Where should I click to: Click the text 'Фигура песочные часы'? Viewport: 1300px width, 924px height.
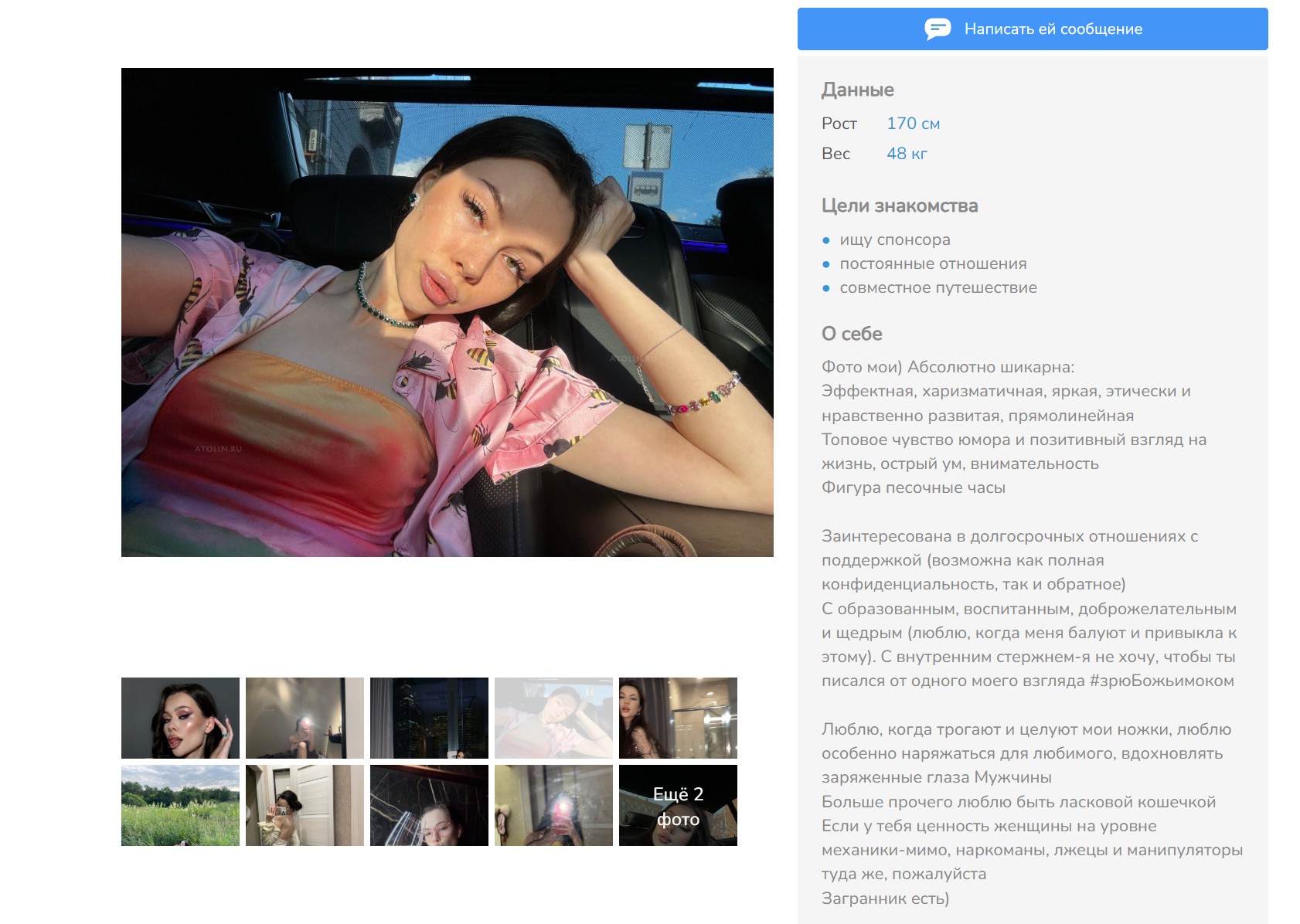pos(914,487)
